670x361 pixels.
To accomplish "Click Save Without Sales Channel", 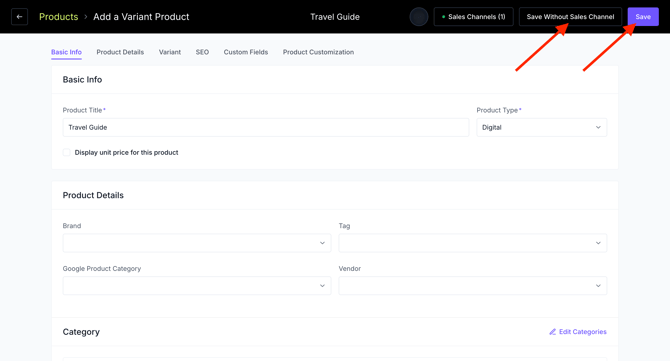I will click(570, 17).
